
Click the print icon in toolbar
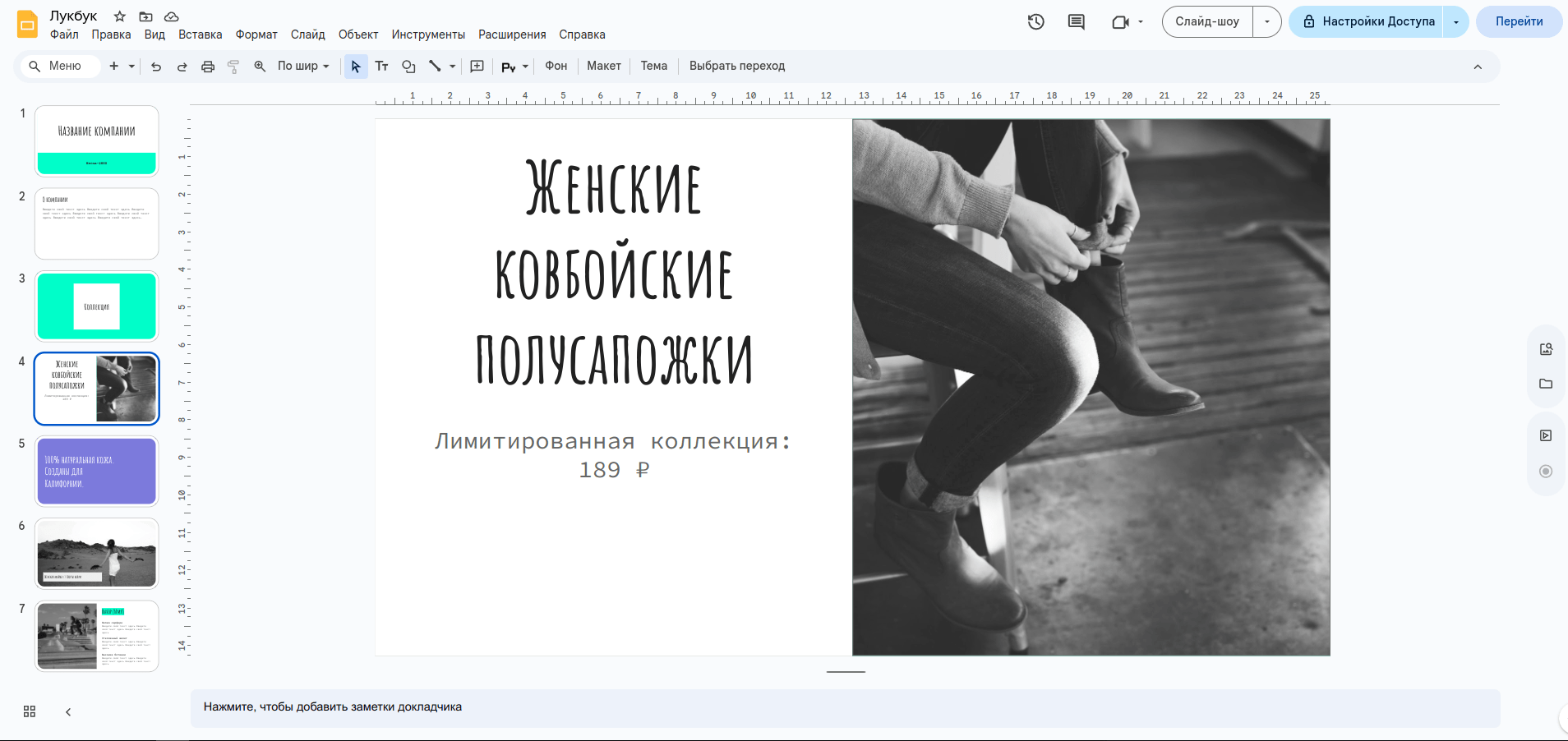click(x=208, y=67)
